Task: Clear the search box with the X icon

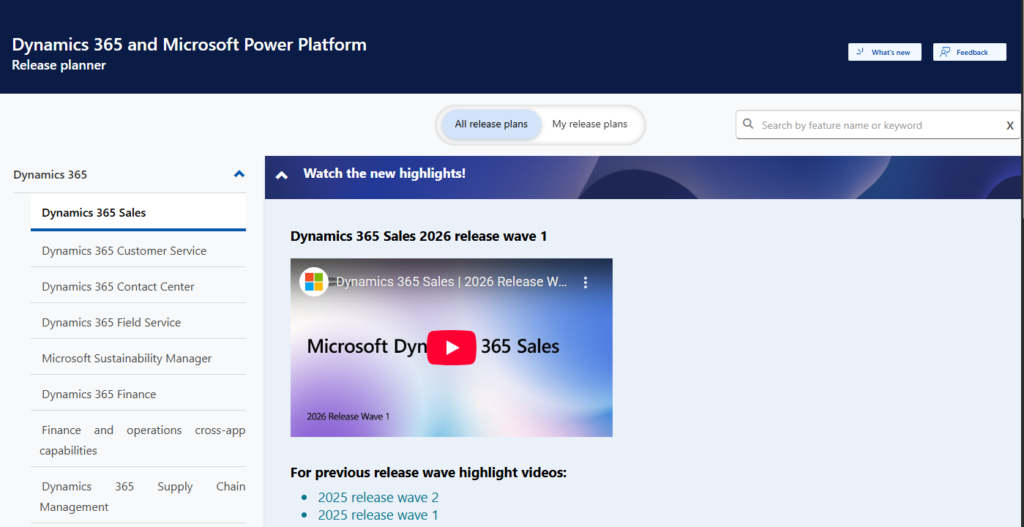Action: (x=1009, y=126)
